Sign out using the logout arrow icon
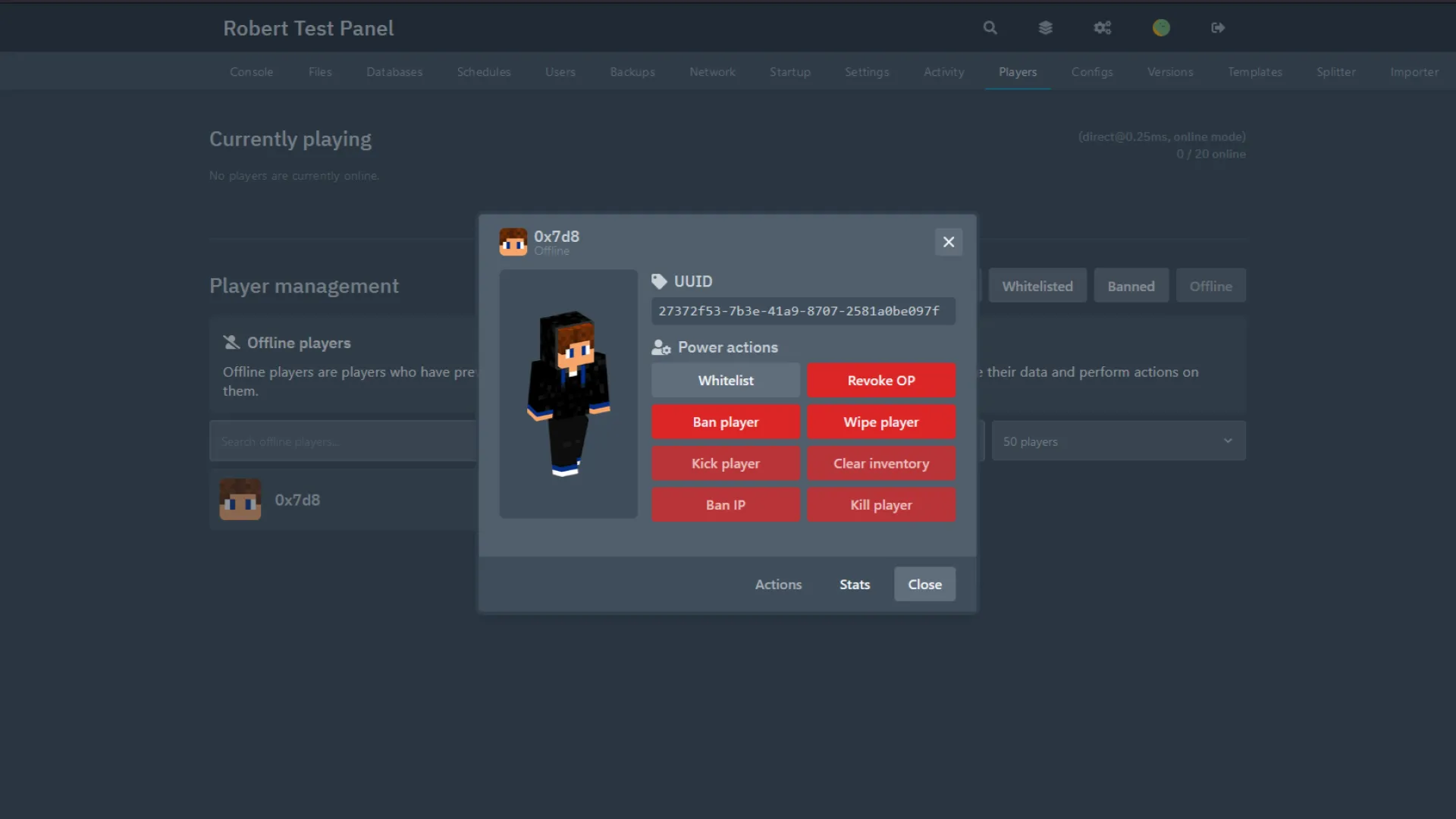Viewport: 1456px width, 819px height. pyautogui.click(x=1218, y=27)
